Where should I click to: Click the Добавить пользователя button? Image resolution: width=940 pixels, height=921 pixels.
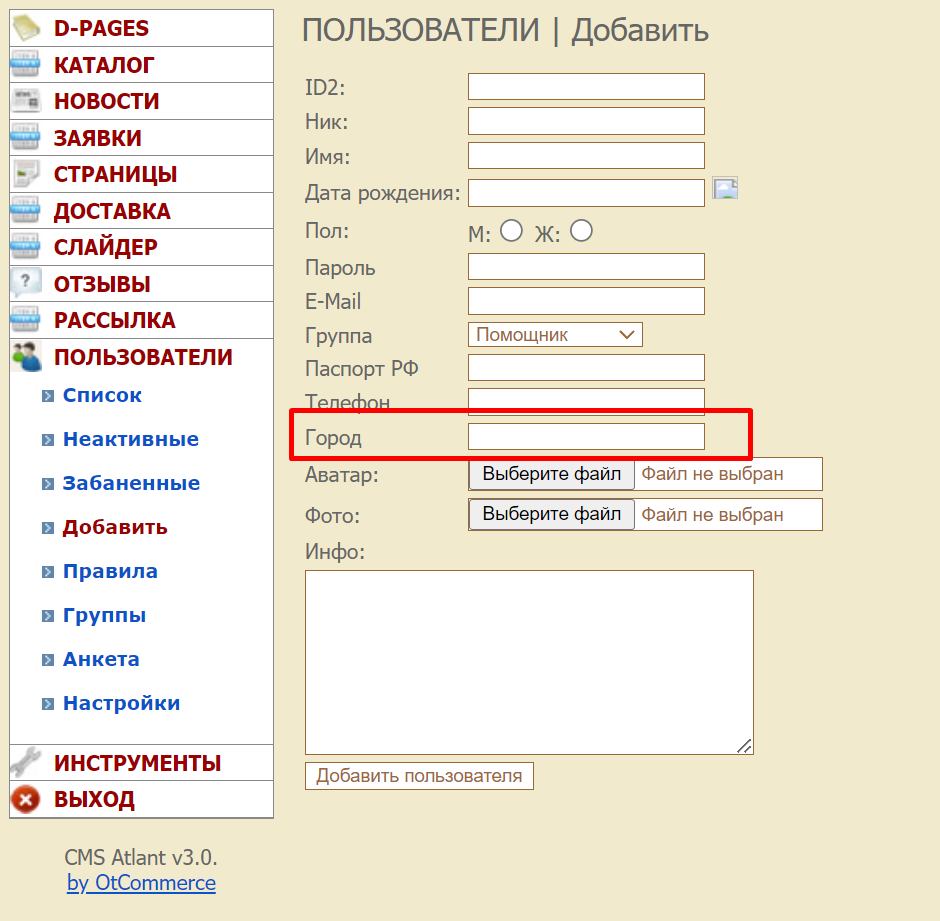coord(419,776)
